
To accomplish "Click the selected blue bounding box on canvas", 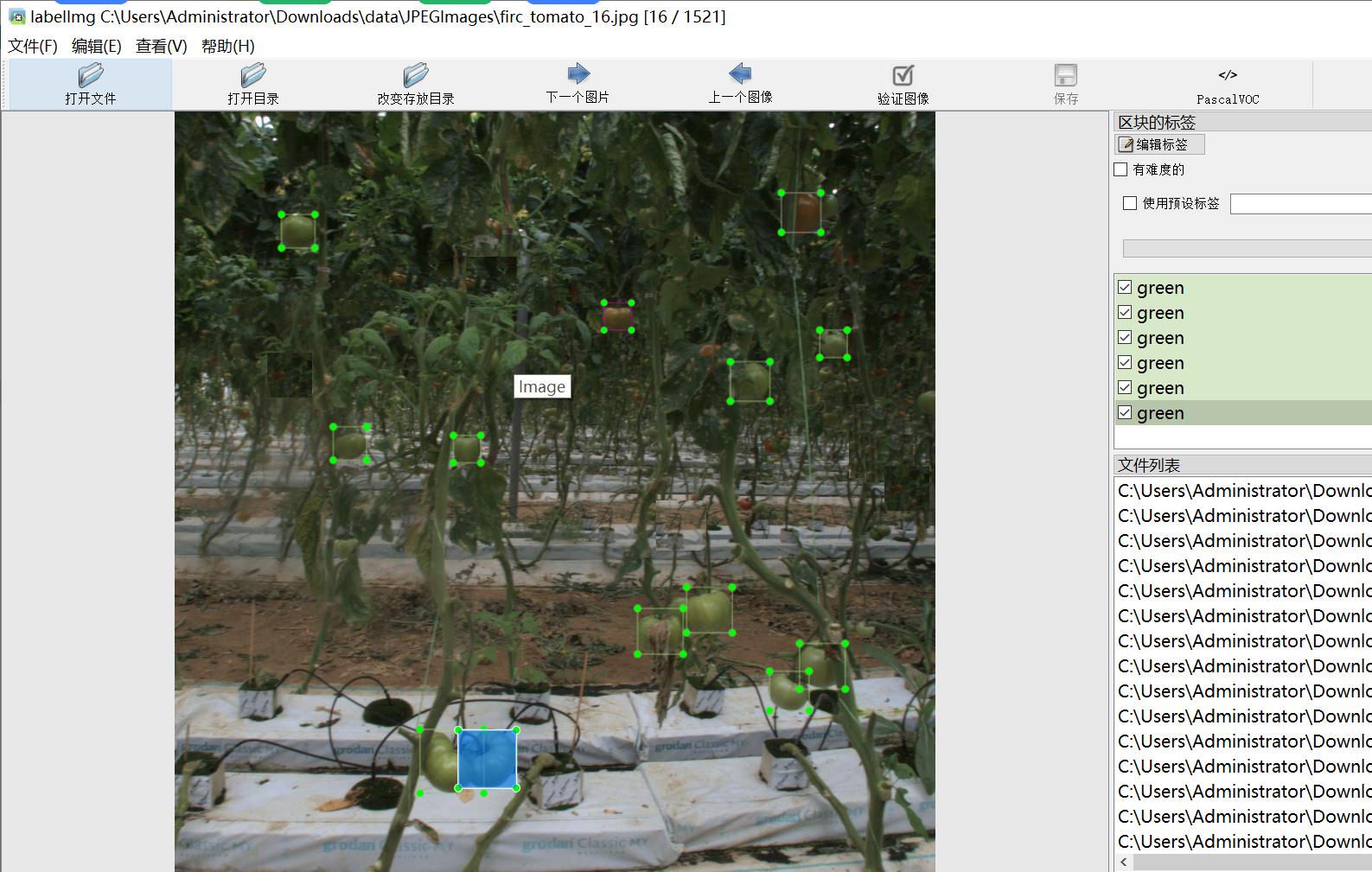I will pos(488,759).
